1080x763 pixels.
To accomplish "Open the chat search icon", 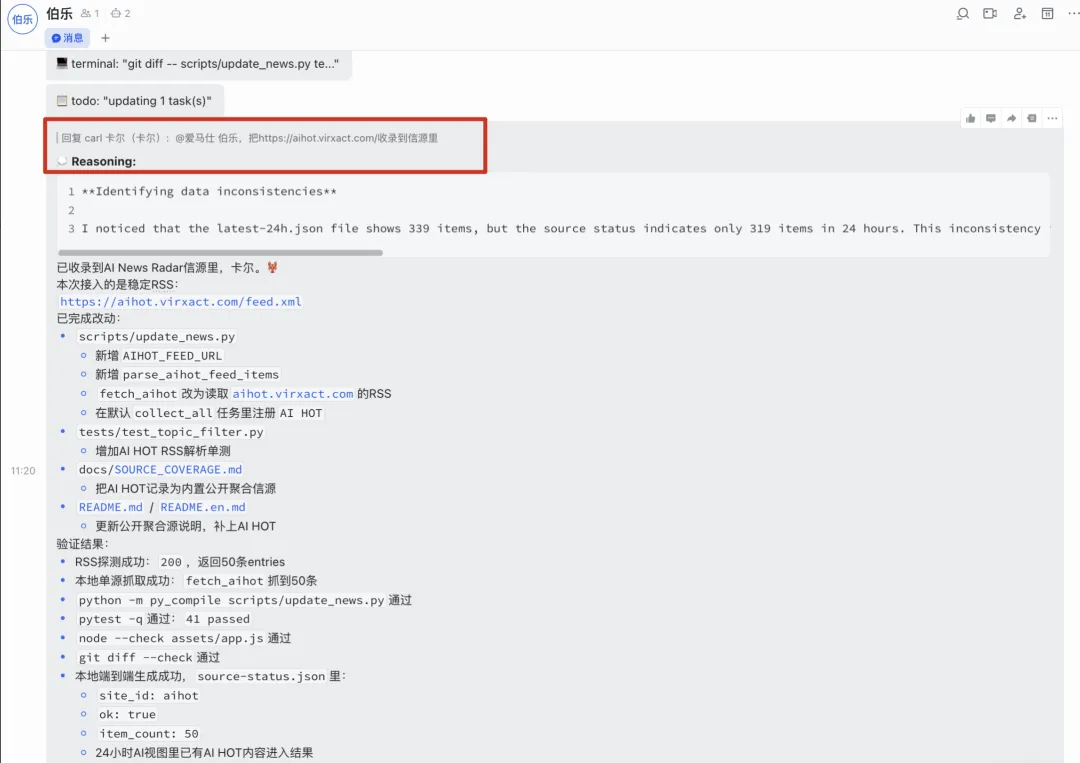I will tap(963, 14).
